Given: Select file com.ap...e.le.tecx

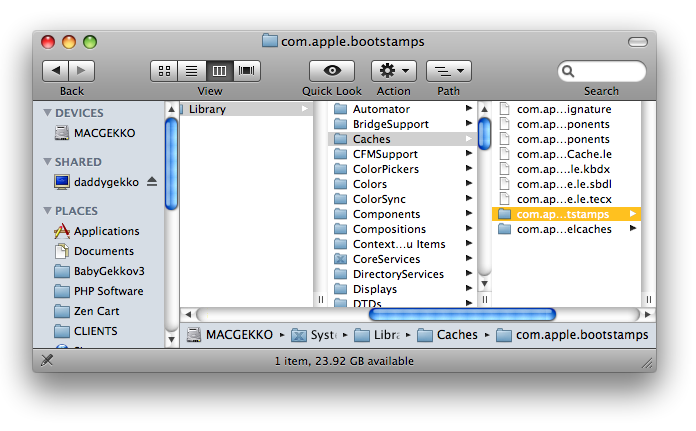Looking at the screenshot, I should (566, 199).
